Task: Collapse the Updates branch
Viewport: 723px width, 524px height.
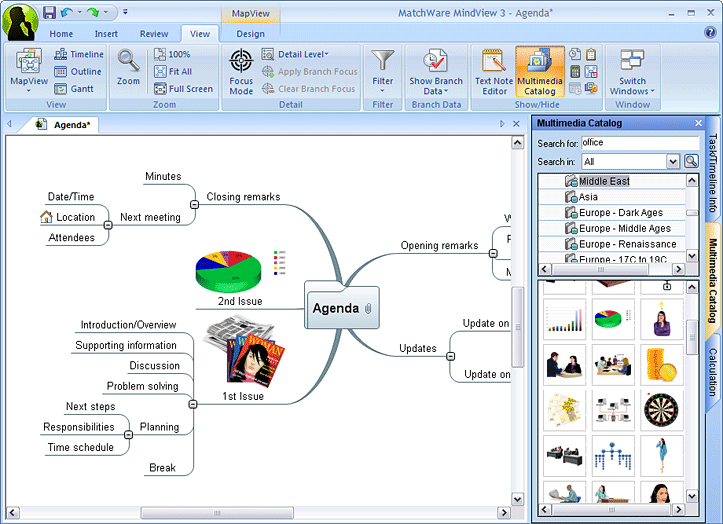Action: 450,356
